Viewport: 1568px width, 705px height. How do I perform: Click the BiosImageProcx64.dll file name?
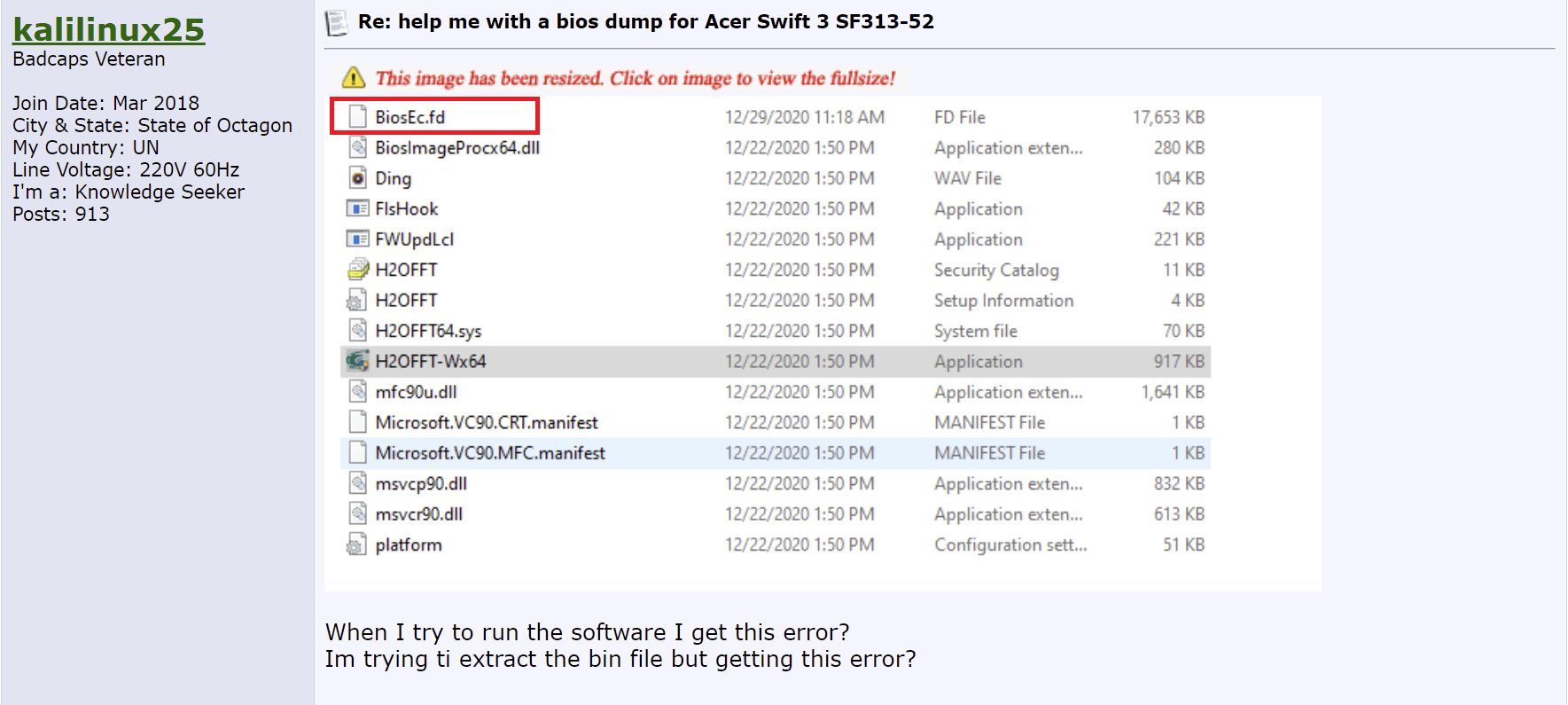point(457,148)
